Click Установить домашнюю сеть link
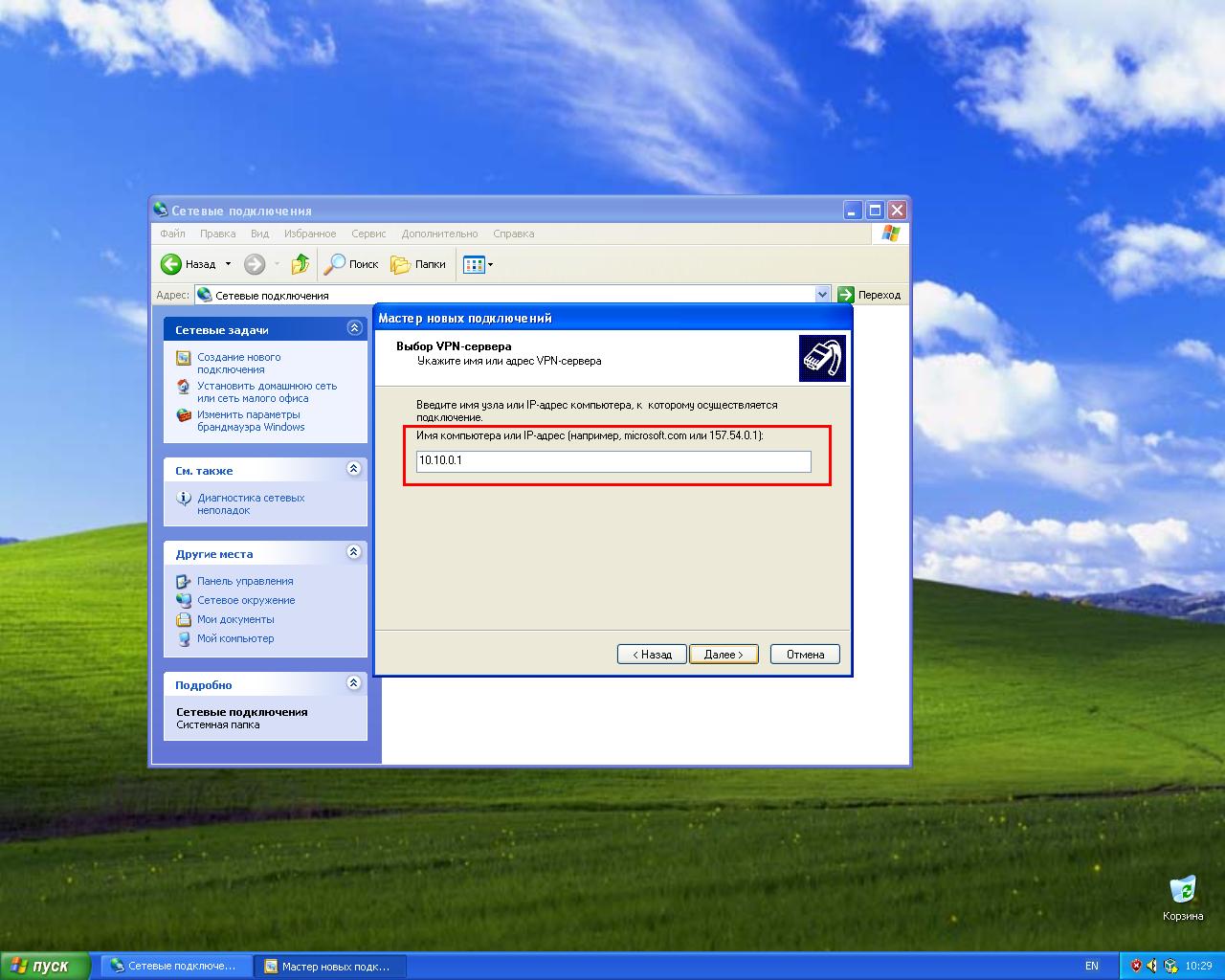Screen dimensions: 1225x980 click(267, 392)
